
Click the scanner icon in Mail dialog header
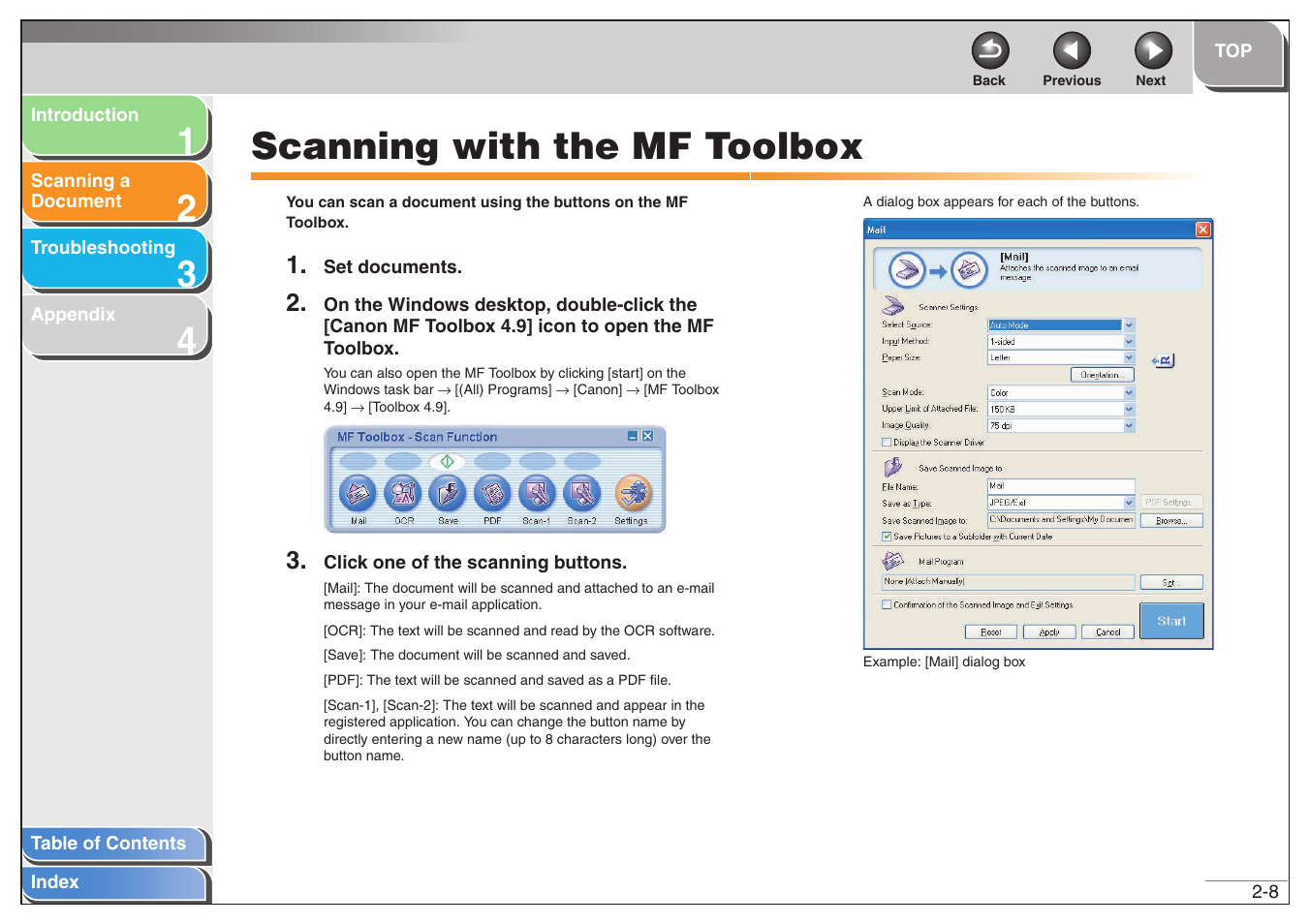pyautogui.click(x=908, y=270)
